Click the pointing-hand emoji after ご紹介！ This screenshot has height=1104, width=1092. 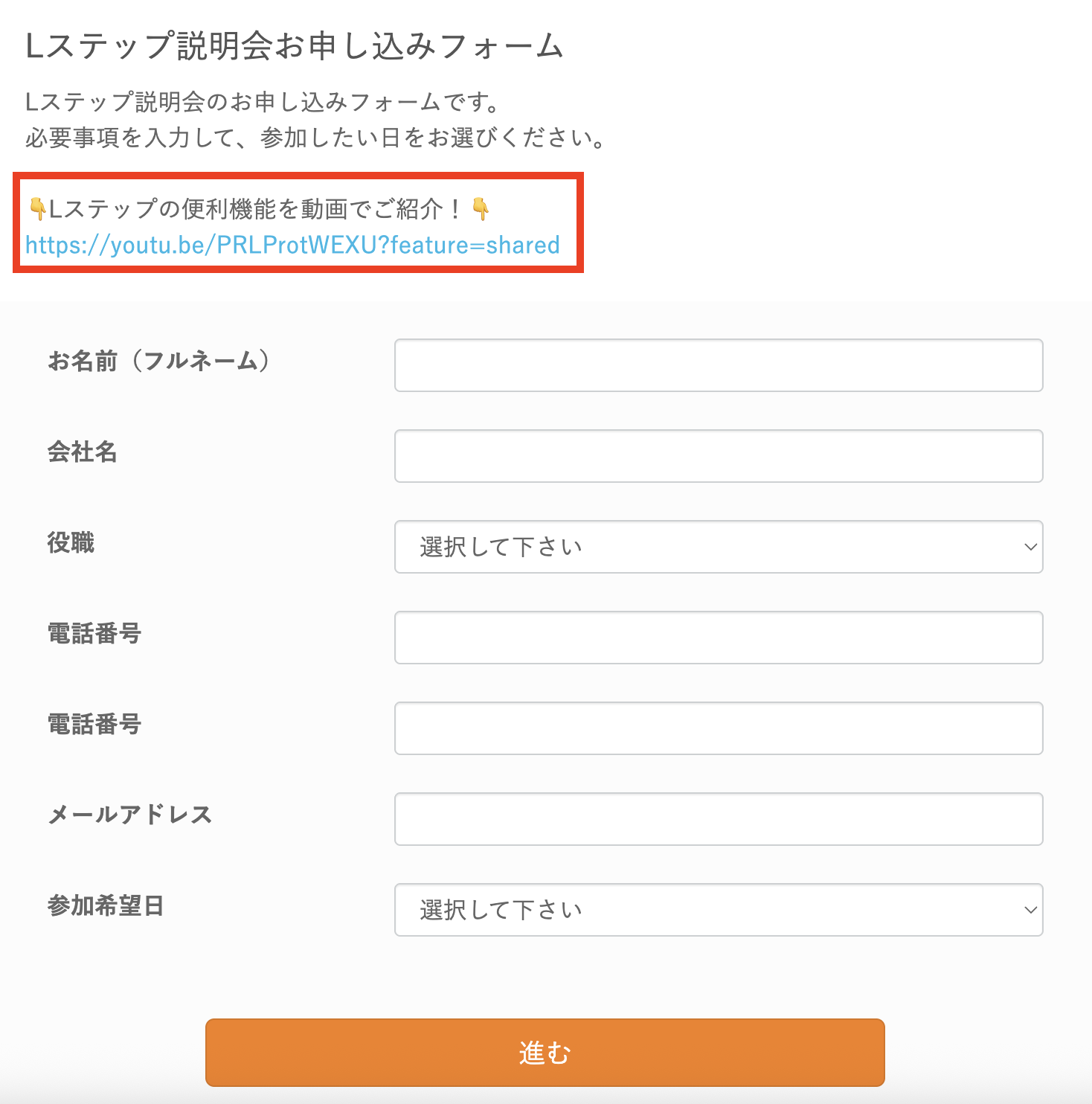click(x=481, y=208)
